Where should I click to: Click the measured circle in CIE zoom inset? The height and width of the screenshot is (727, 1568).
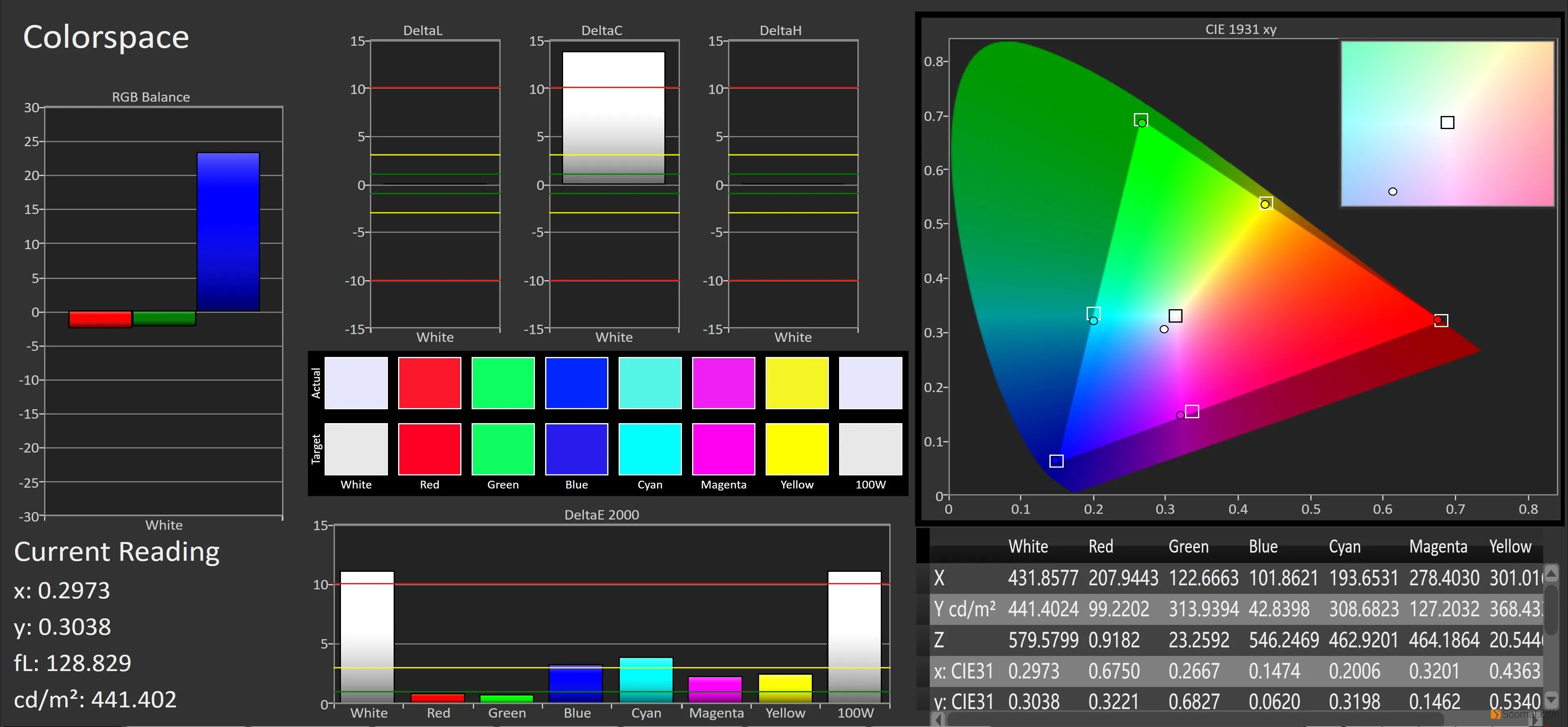pos(1393,191)
